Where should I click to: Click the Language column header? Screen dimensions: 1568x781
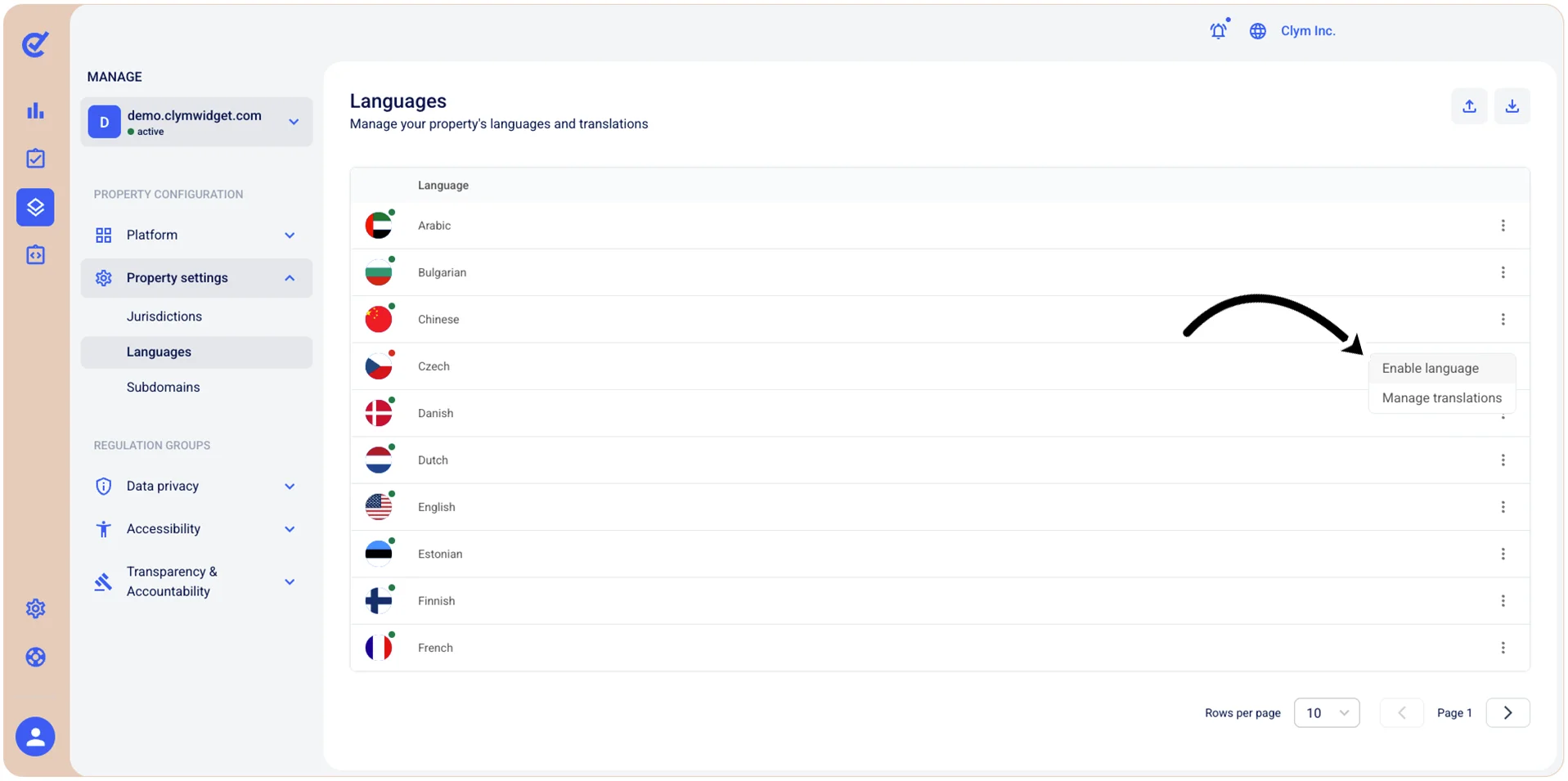[443, 186]
